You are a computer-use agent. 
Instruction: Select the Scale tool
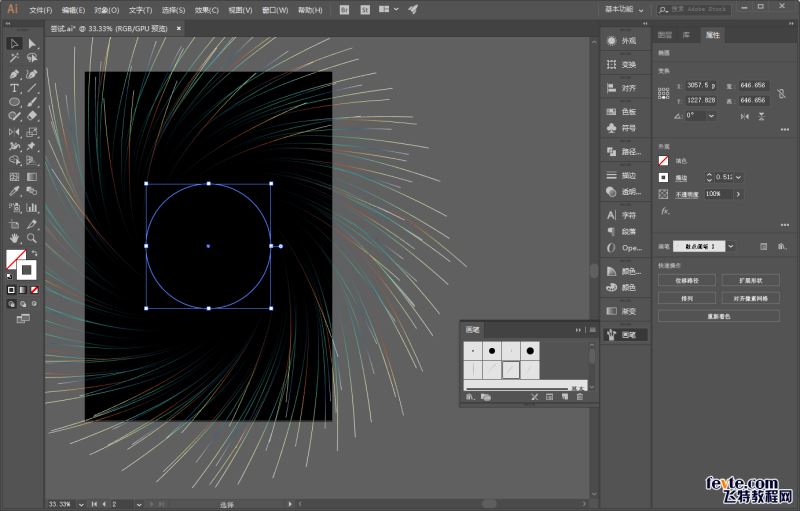pyautogui.click(x=32, y=132)
